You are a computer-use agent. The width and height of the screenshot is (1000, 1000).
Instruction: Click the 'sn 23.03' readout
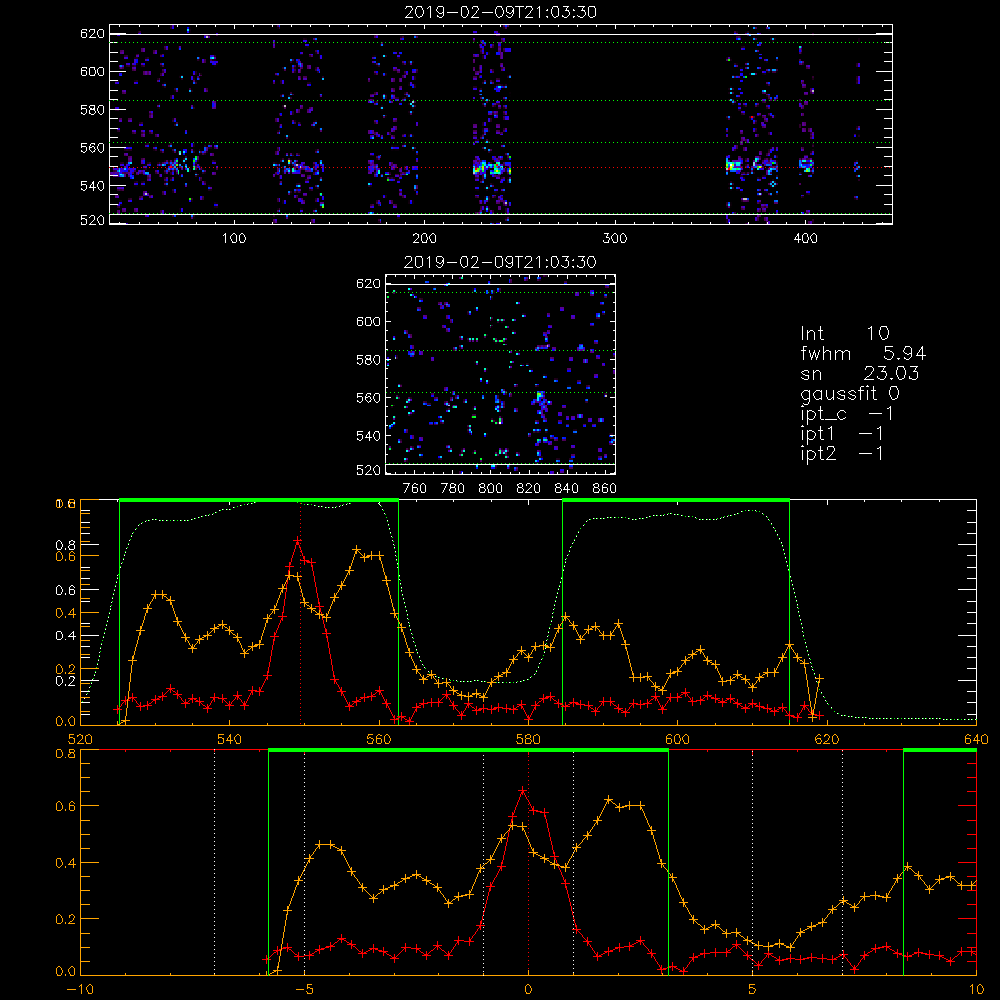[x=859, y=373]
